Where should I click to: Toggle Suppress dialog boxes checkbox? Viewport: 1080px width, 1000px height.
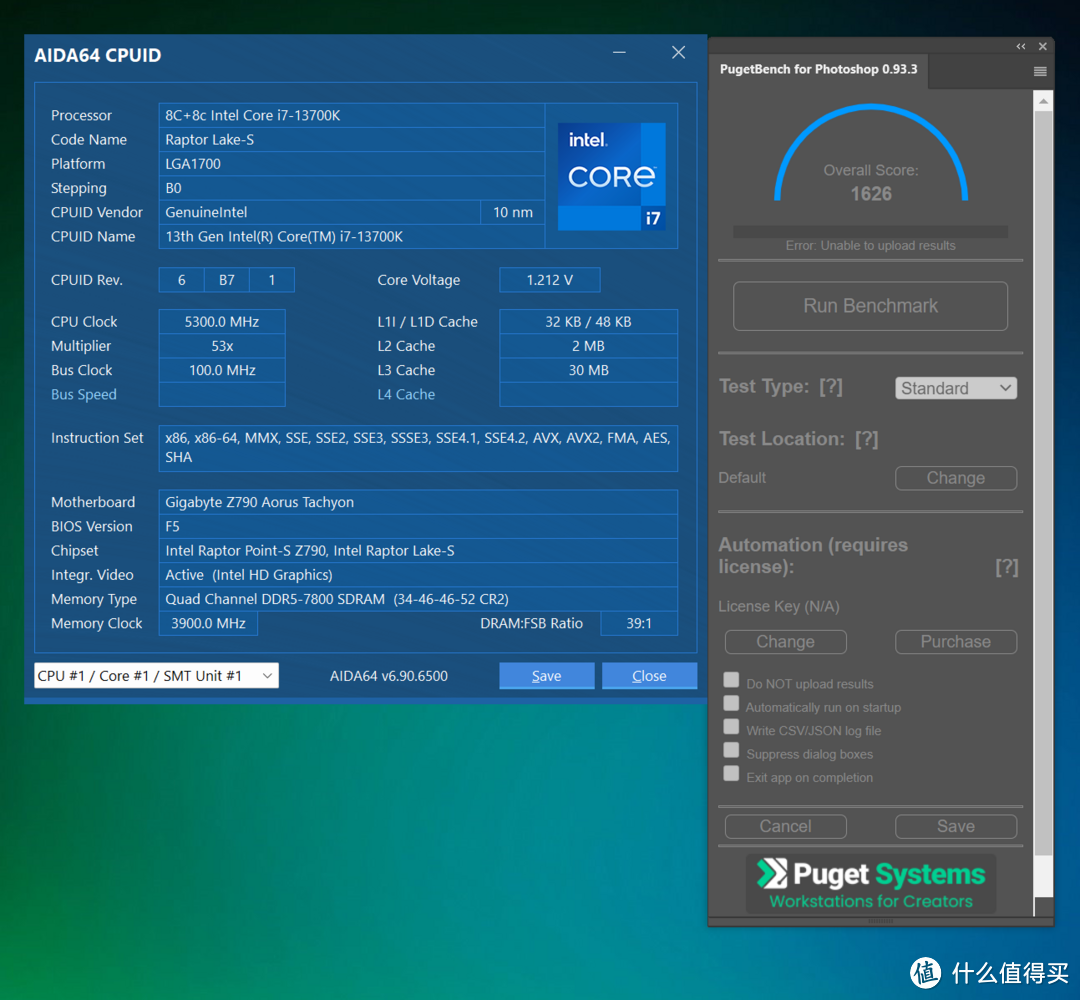coord(731,751)
